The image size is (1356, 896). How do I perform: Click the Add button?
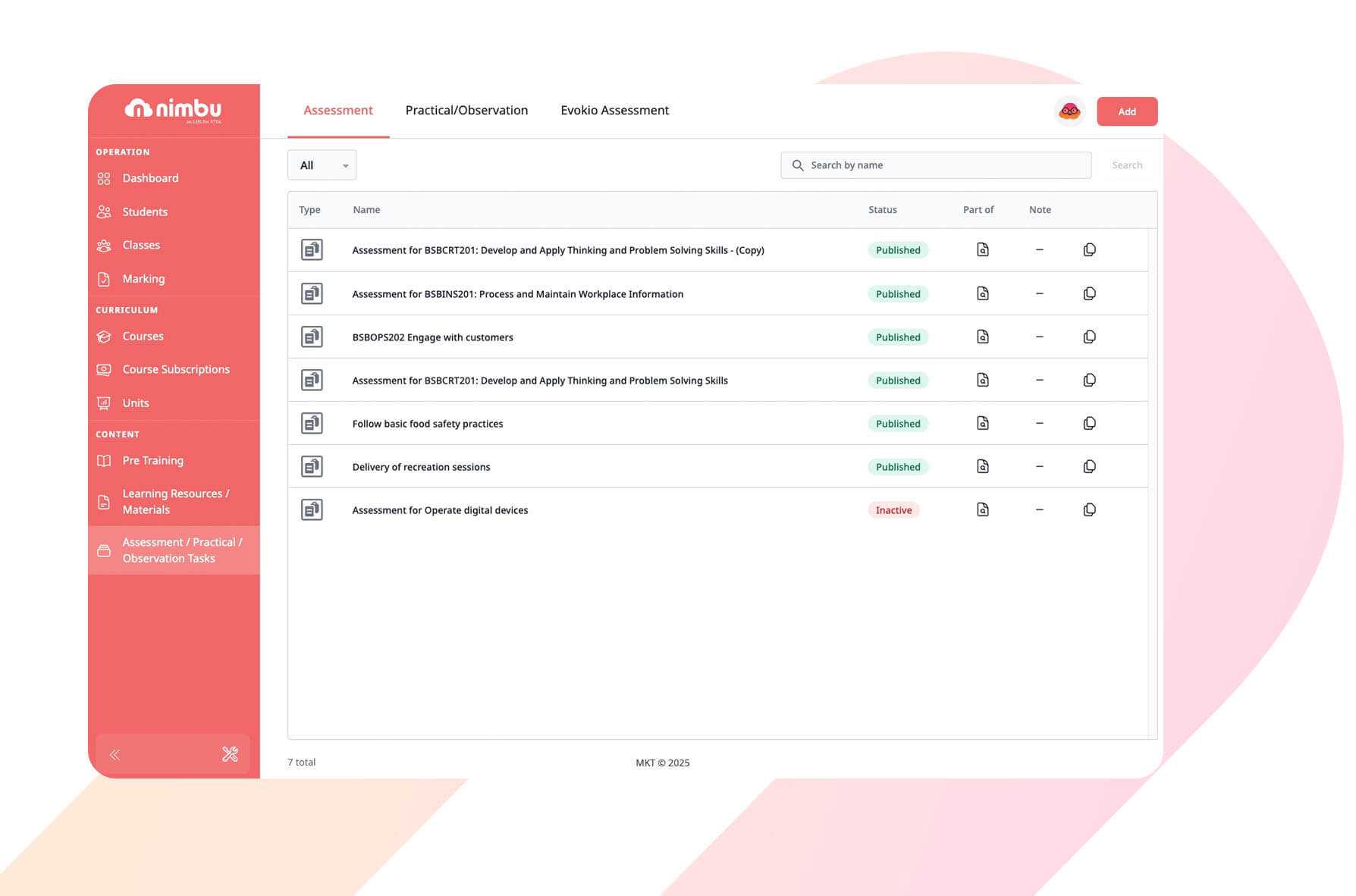point(1127,111)
